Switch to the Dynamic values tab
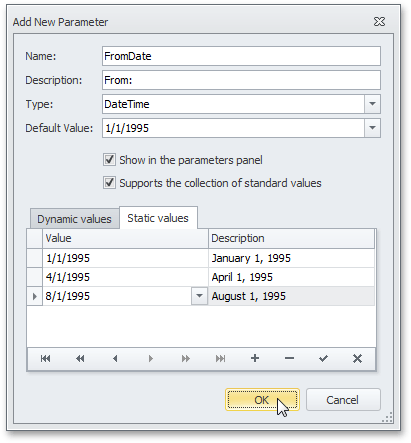This screenshot has height=443, width=411. click(74, 219)
